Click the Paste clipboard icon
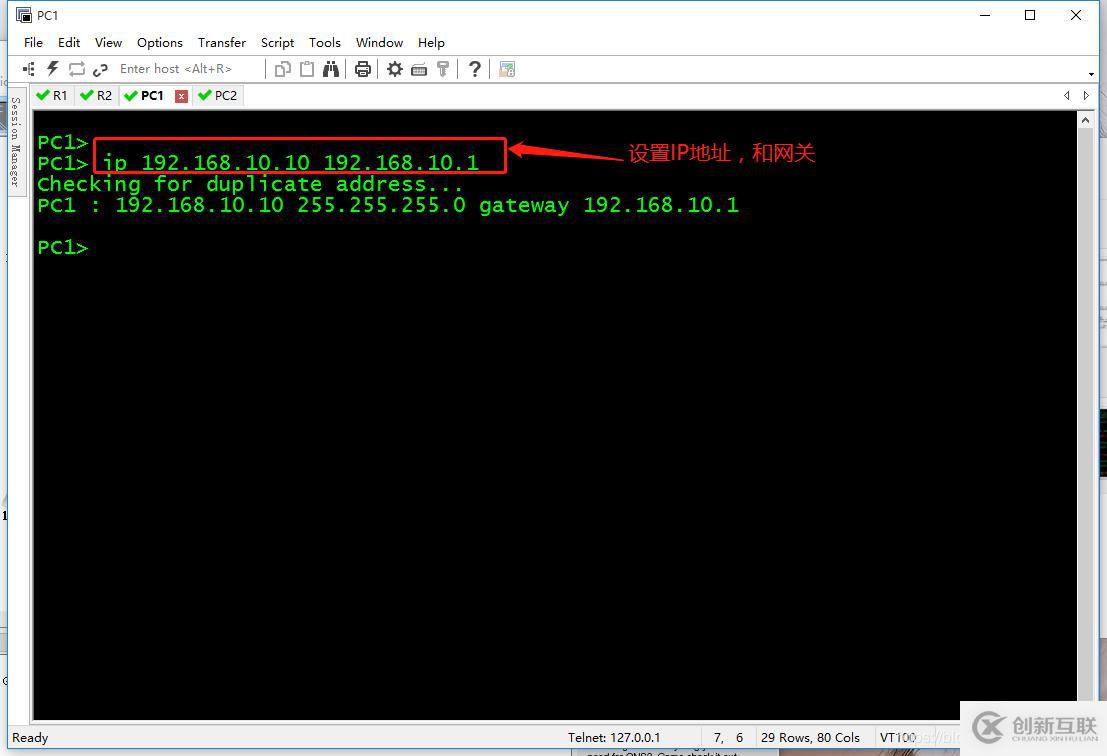This screenshot has width=1107, height=756. pos(306,68)
